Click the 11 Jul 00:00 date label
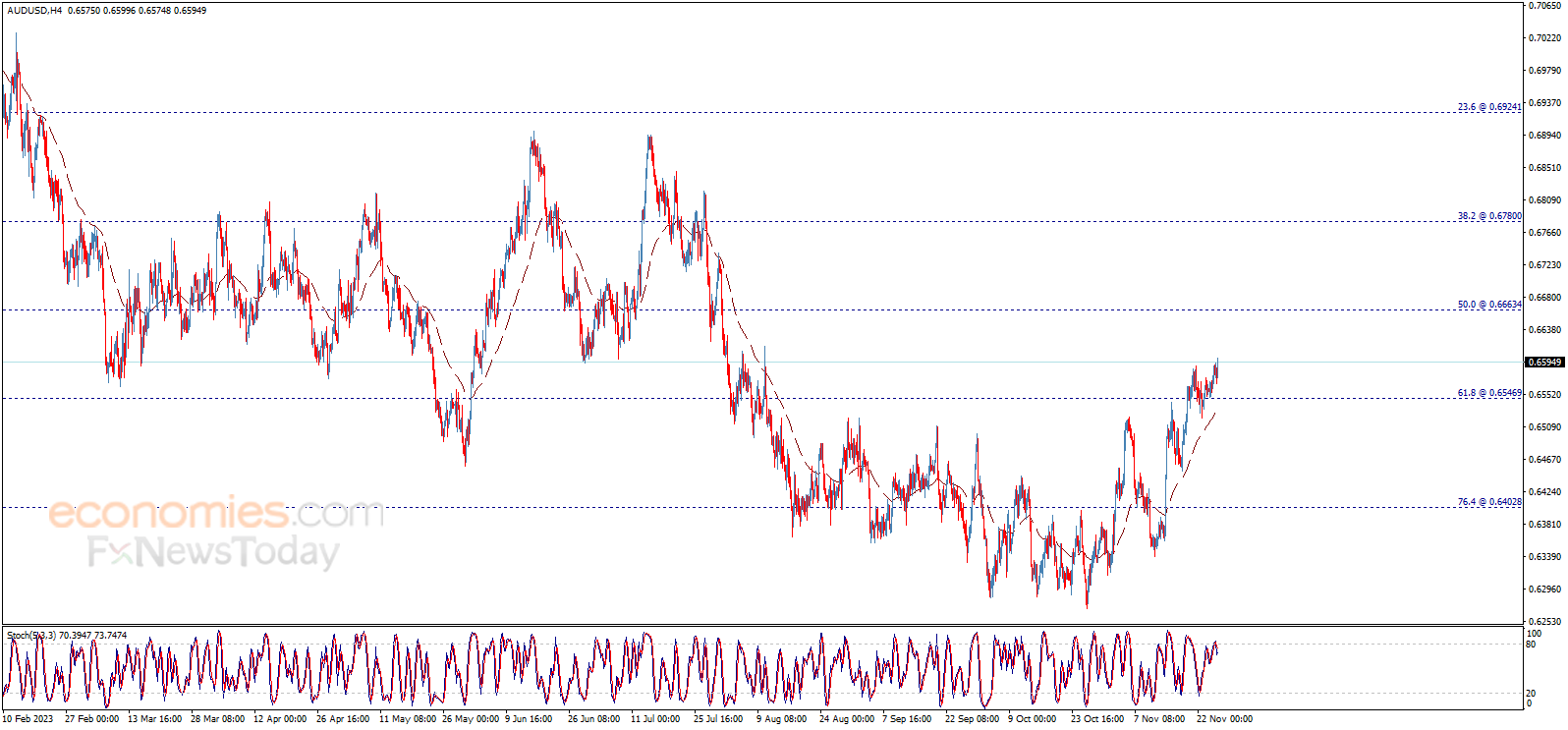 click(655, 719)
